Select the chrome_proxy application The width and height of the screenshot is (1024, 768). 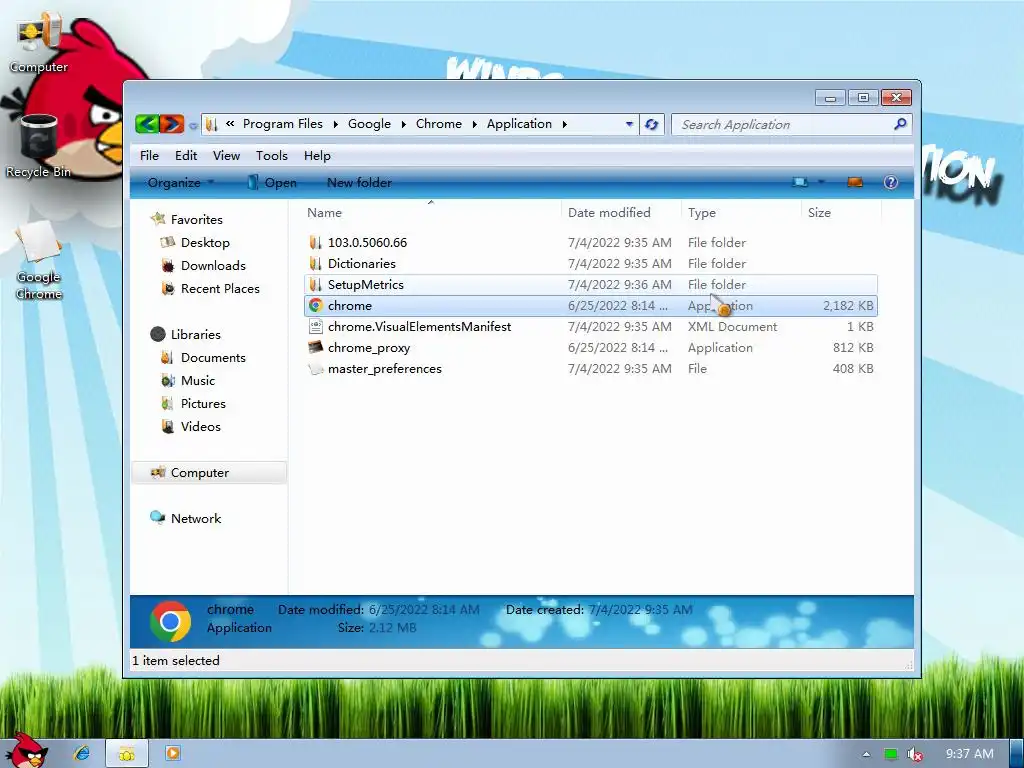tap(590, 347)
